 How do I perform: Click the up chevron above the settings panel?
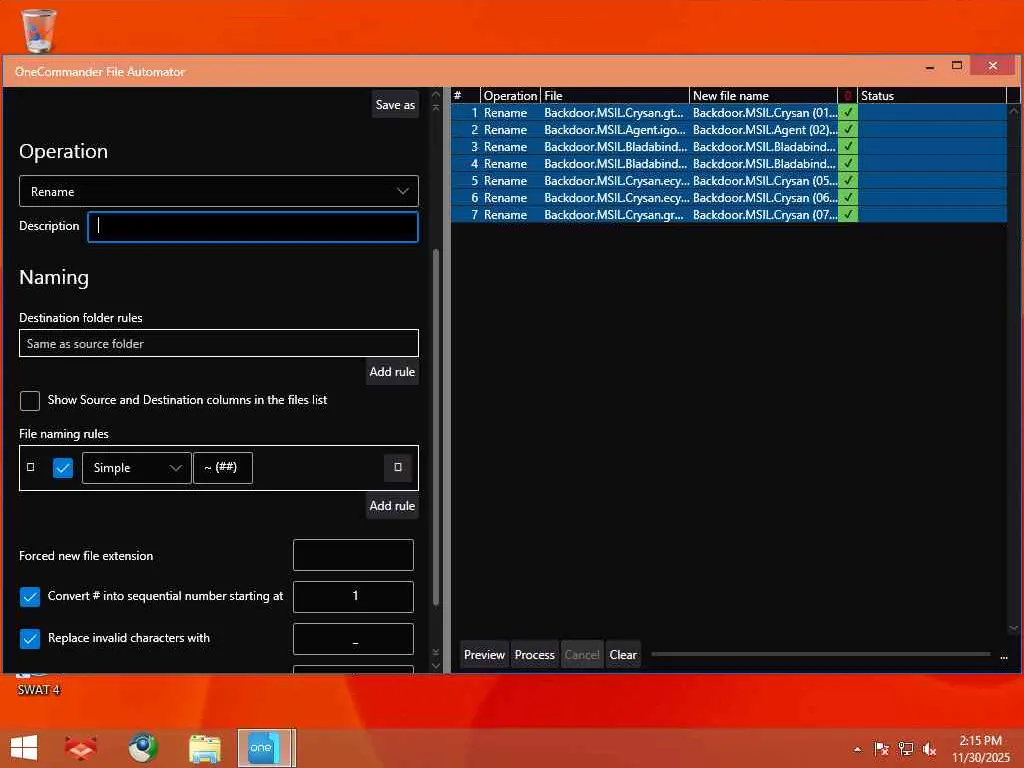click(x=436, y=95)
